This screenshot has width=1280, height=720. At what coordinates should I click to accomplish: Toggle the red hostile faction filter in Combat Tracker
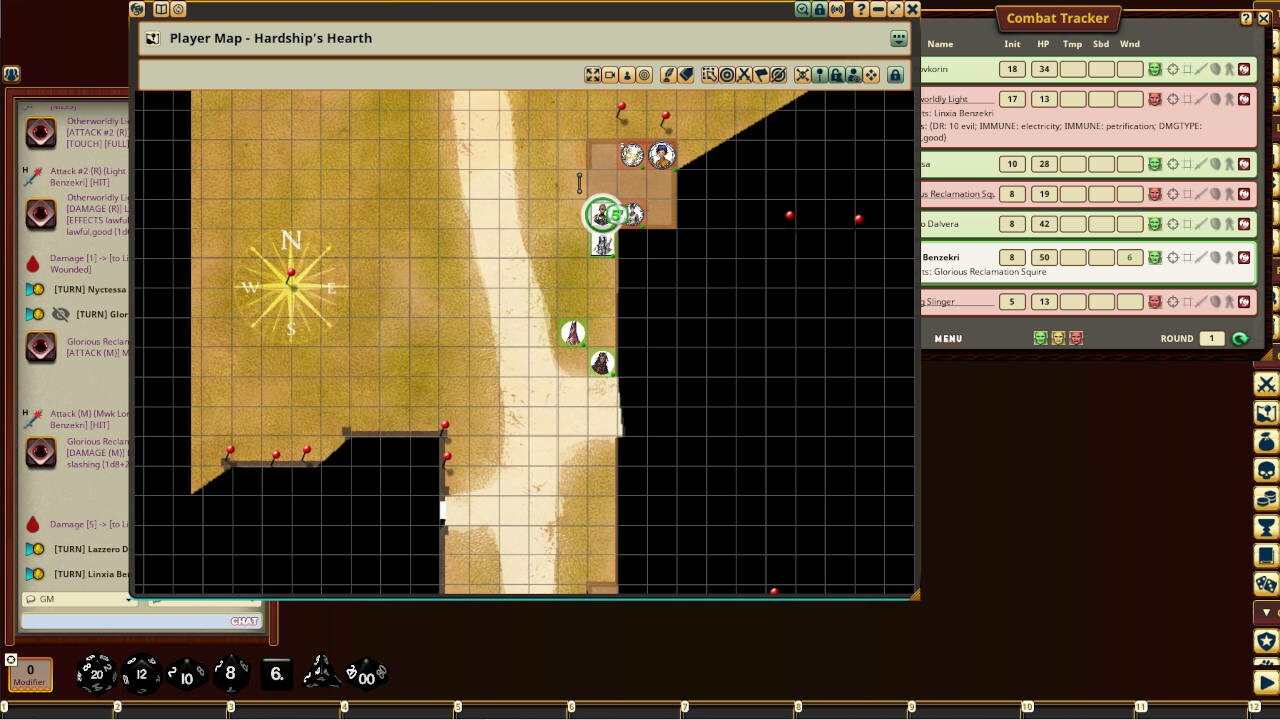pyautogui.click(x=1074, y=338)
